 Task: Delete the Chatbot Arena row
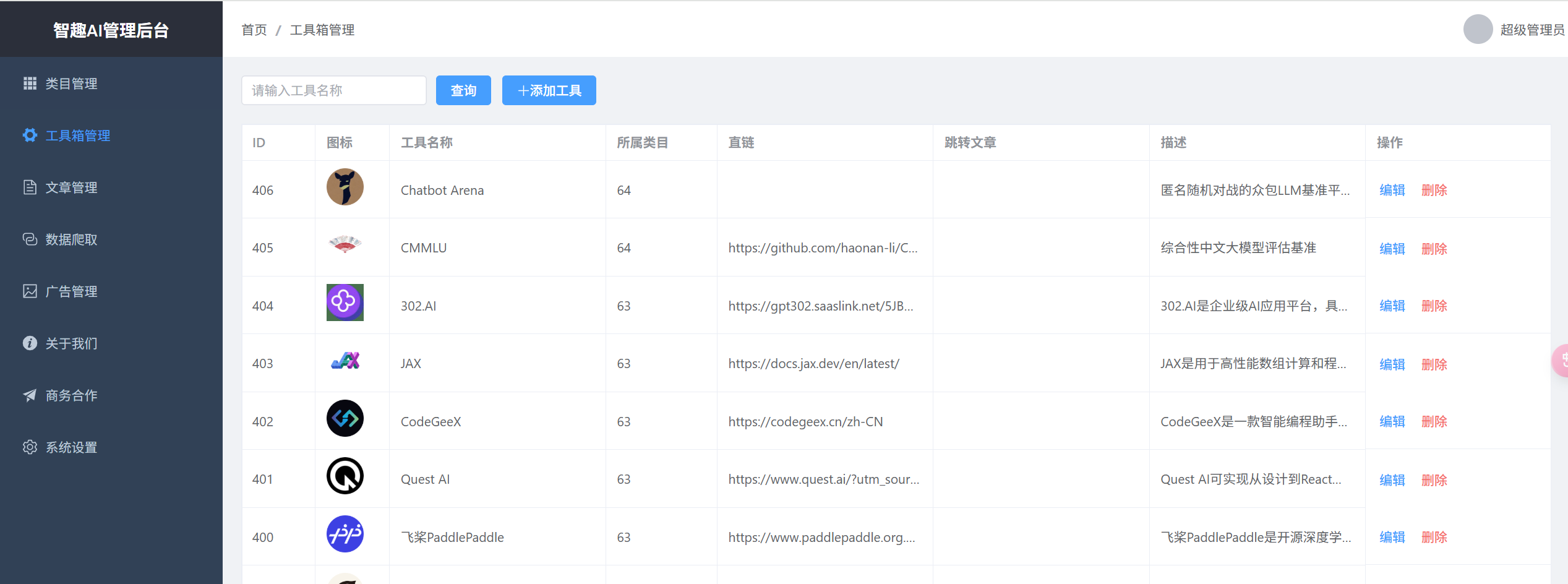1434,190
